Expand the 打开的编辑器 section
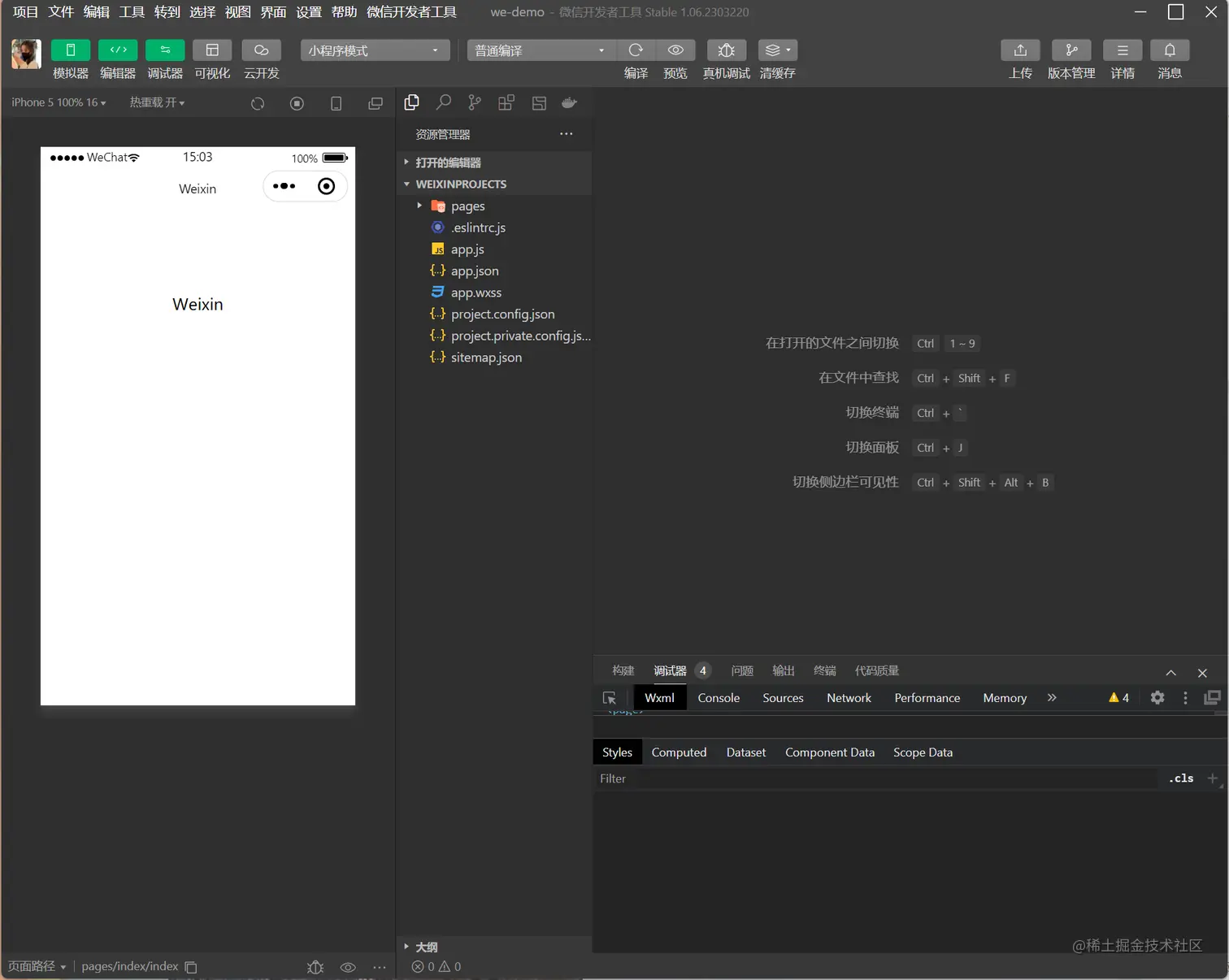This screenshot has height=980, width=1229. pyautogui.click(x=494, y=163)
